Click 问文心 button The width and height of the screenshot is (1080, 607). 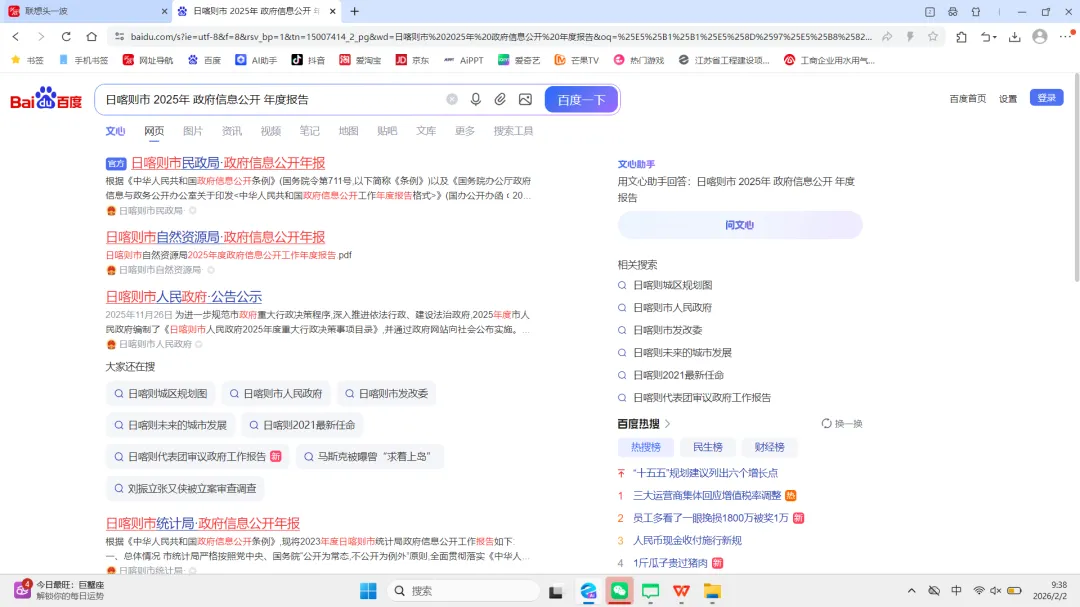point(740,225)
